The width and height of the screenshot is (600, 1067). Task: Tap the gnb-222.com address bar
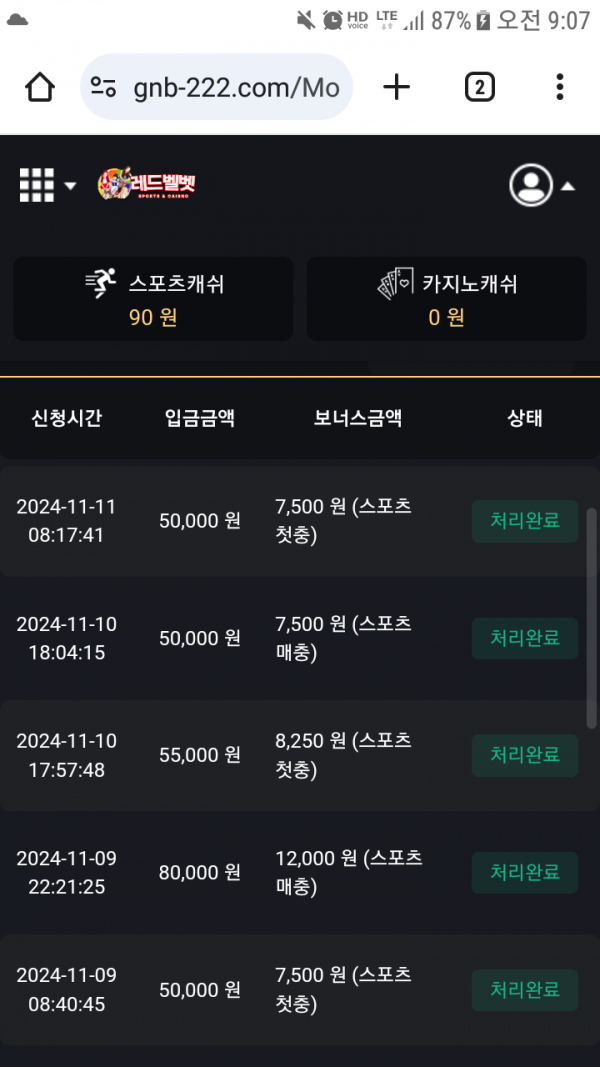(236, 88)
